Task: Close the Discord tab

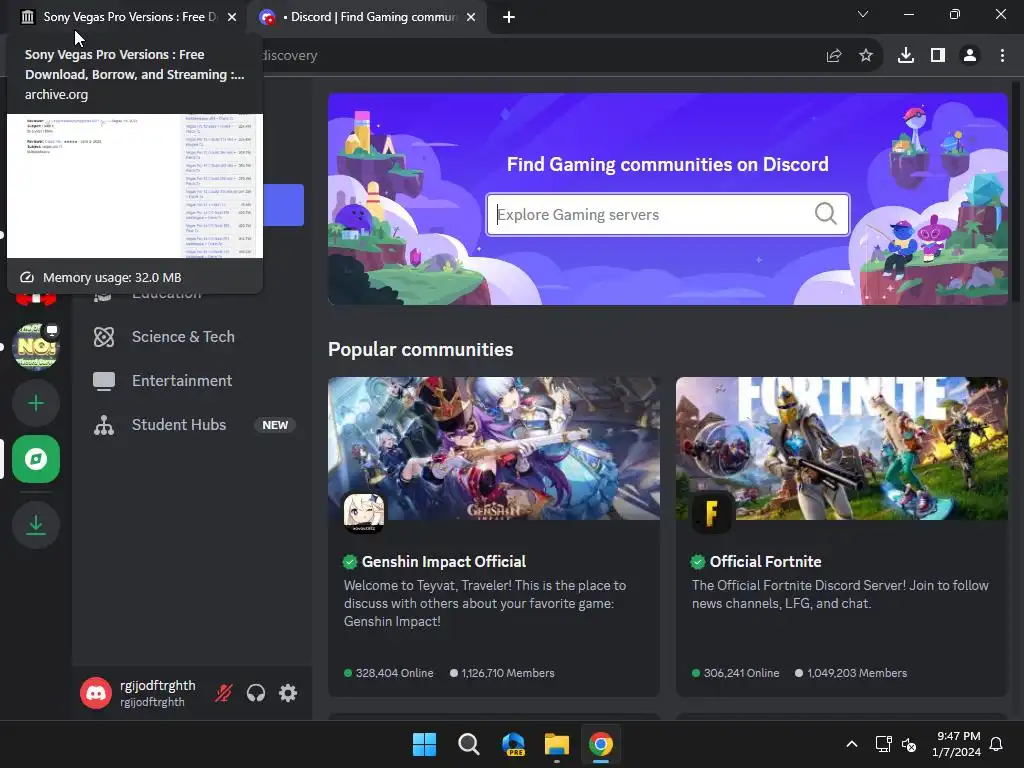Action: point(471,17)
